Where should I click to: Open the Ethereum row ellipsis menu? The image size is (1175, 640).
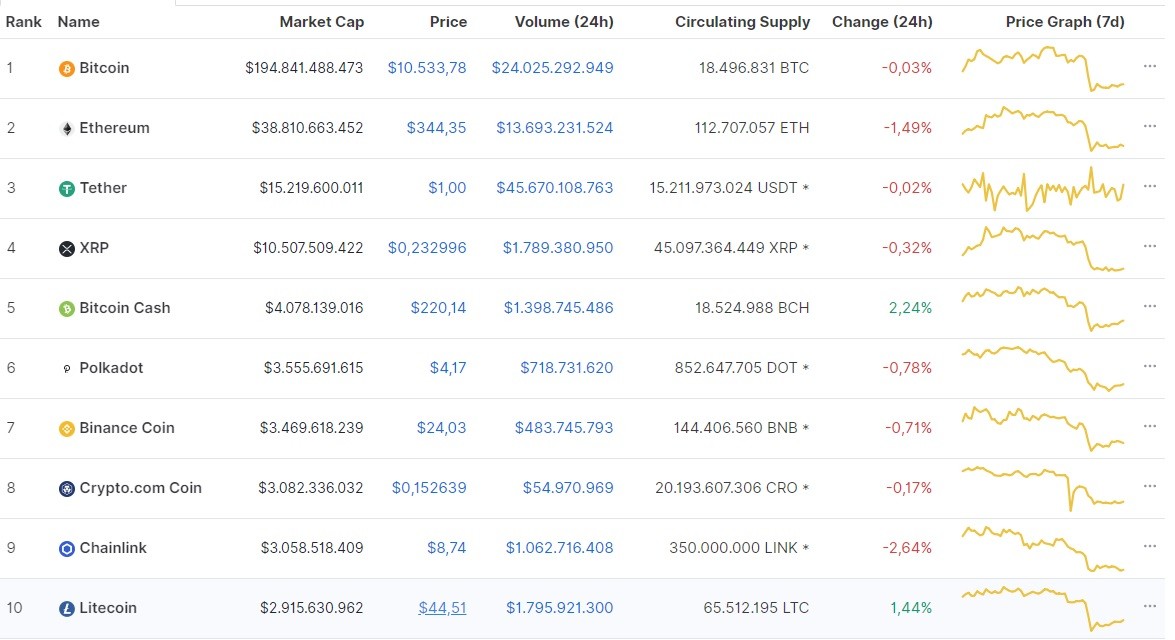coord(1151,128)
